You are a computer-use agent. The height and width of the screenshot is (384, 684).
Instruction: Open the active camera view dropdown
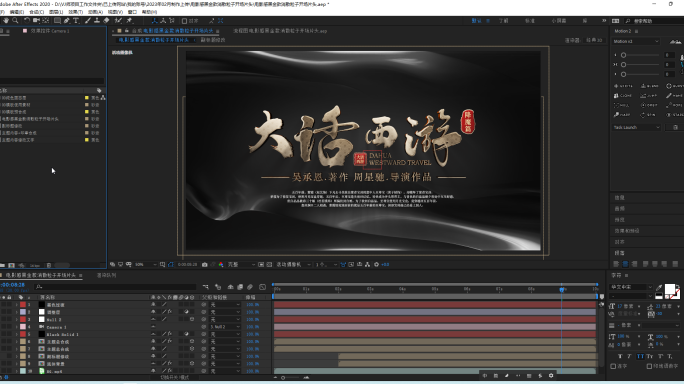293,264
